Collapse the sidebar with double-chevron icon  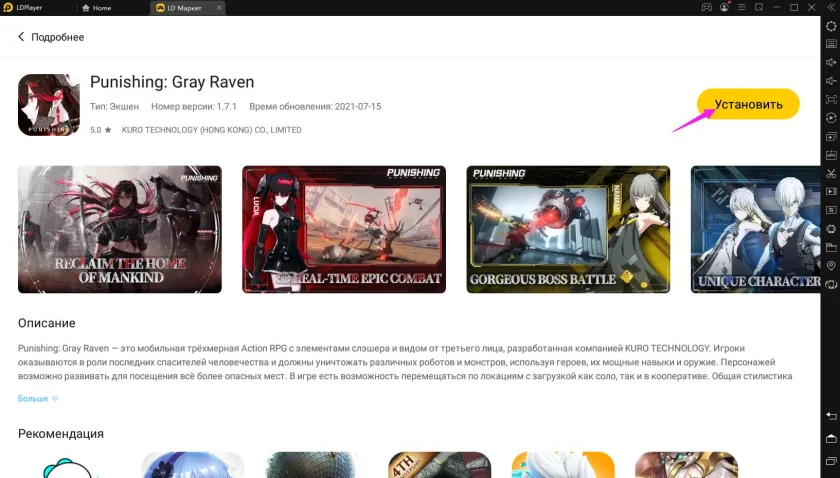831,8
